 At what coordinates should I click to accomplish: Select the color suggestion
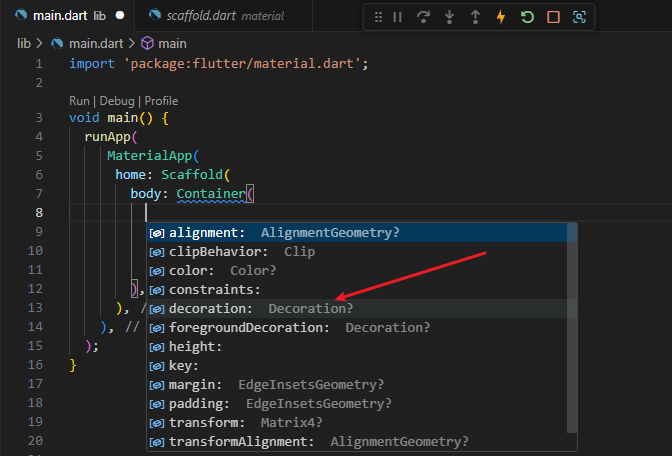357,270
